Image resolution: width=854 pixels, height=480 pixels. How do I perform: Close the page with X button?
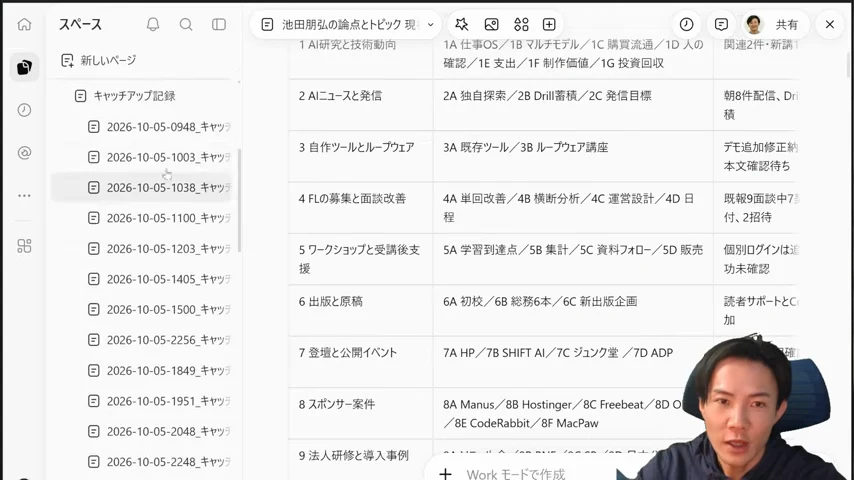tap(829, 25)
